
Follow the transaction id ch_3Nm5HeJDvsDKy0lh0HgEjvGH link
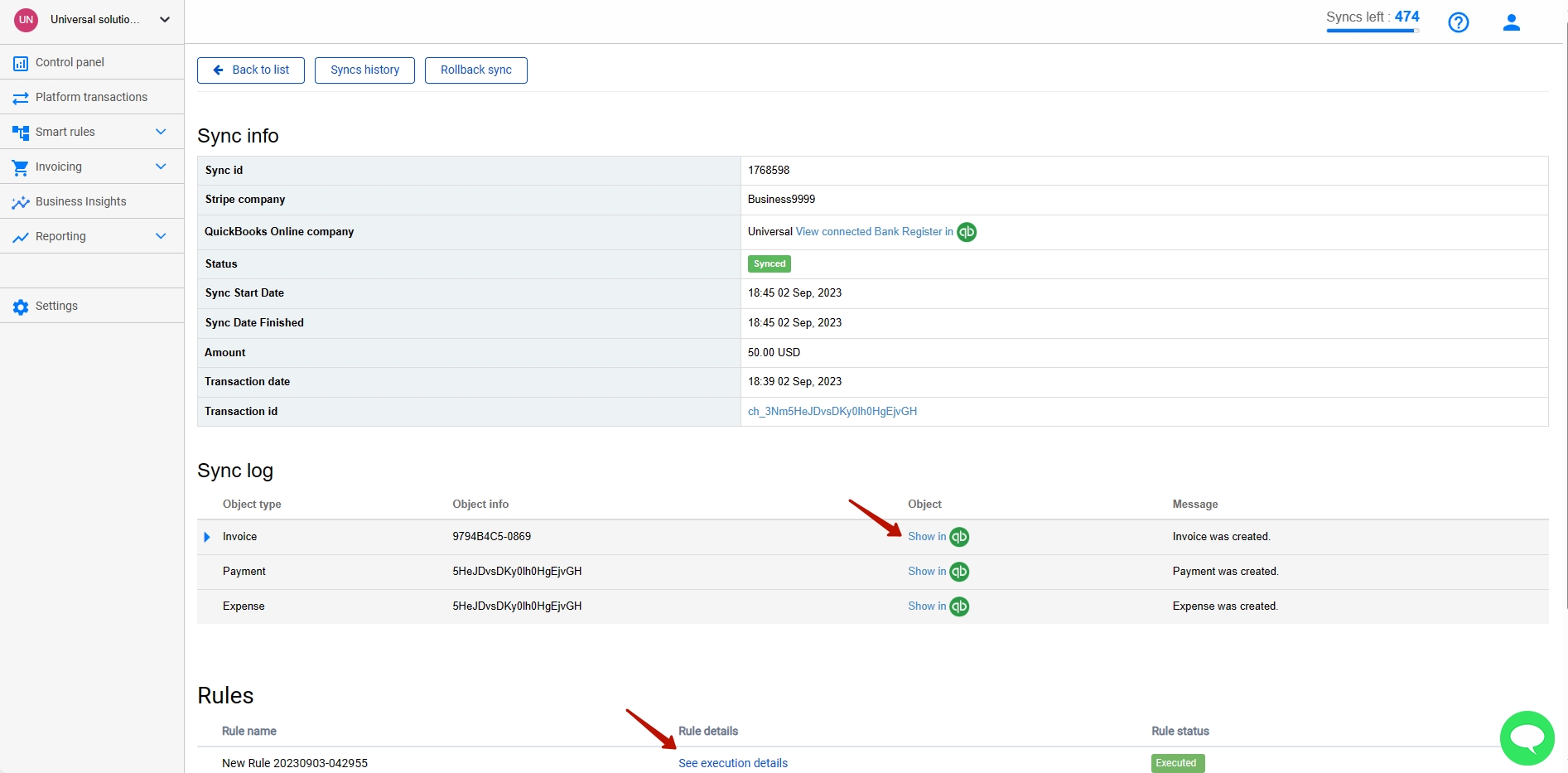832,411
